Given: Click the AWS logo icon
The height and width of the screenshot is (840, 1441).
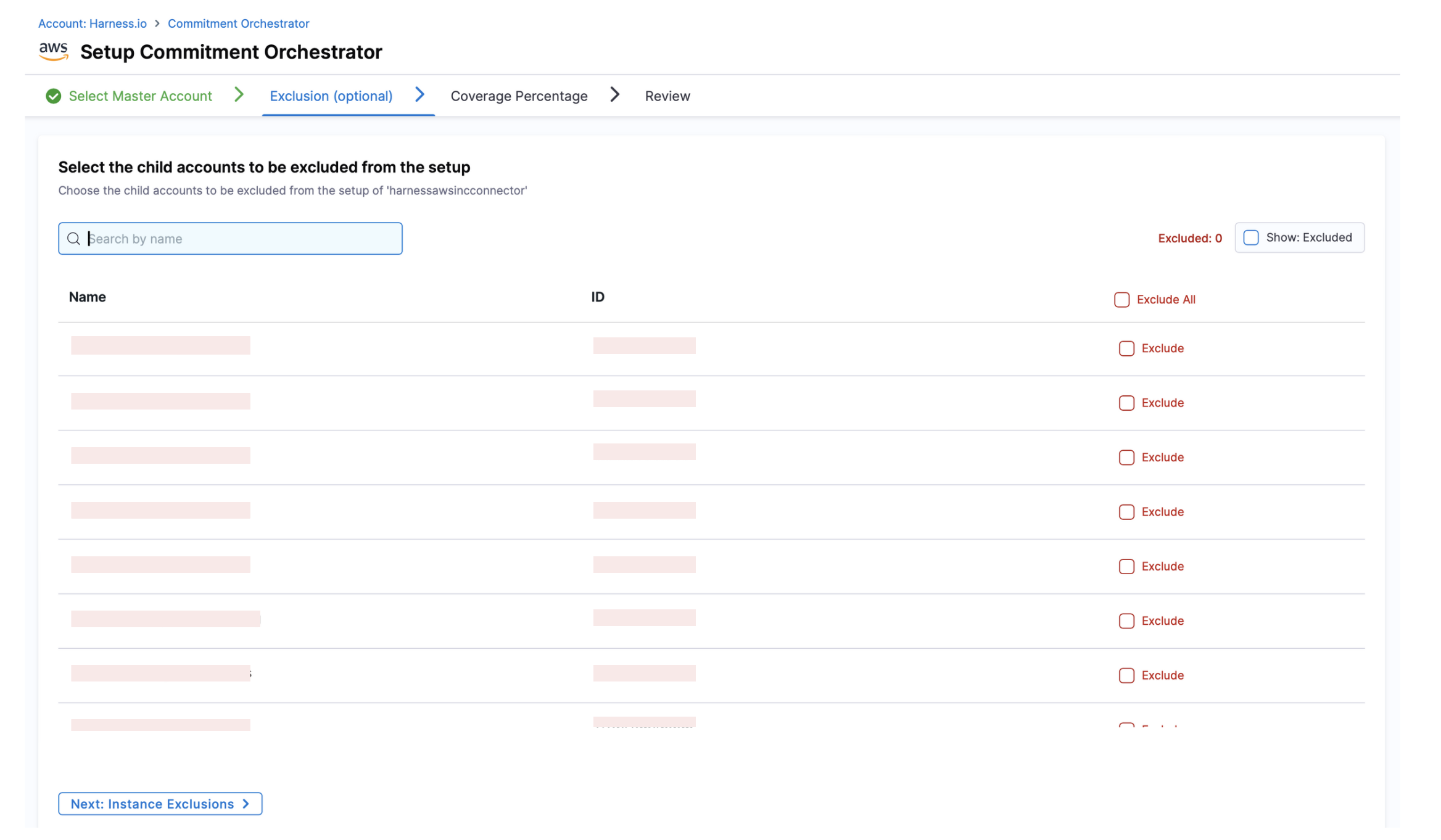Looking at the screenshot, I should coord(54,51).
